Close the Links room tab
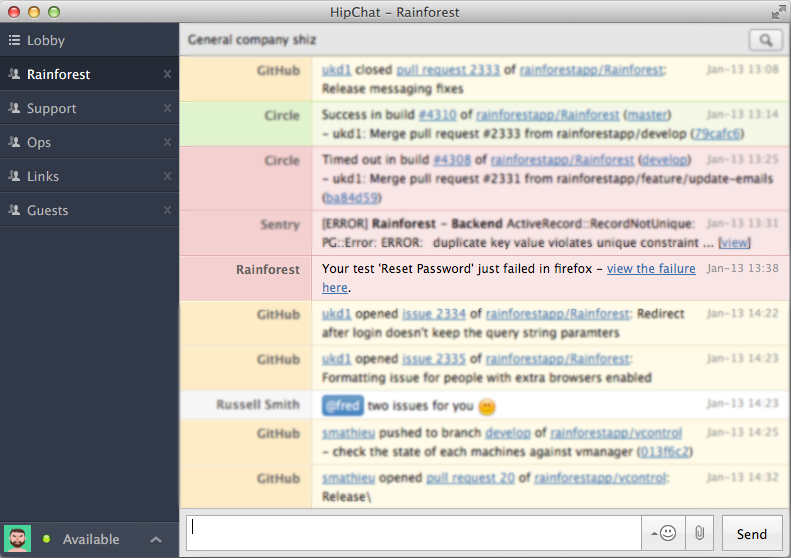Image resolution: width=791 pixels, height=558 pixels. click(167, 176)
